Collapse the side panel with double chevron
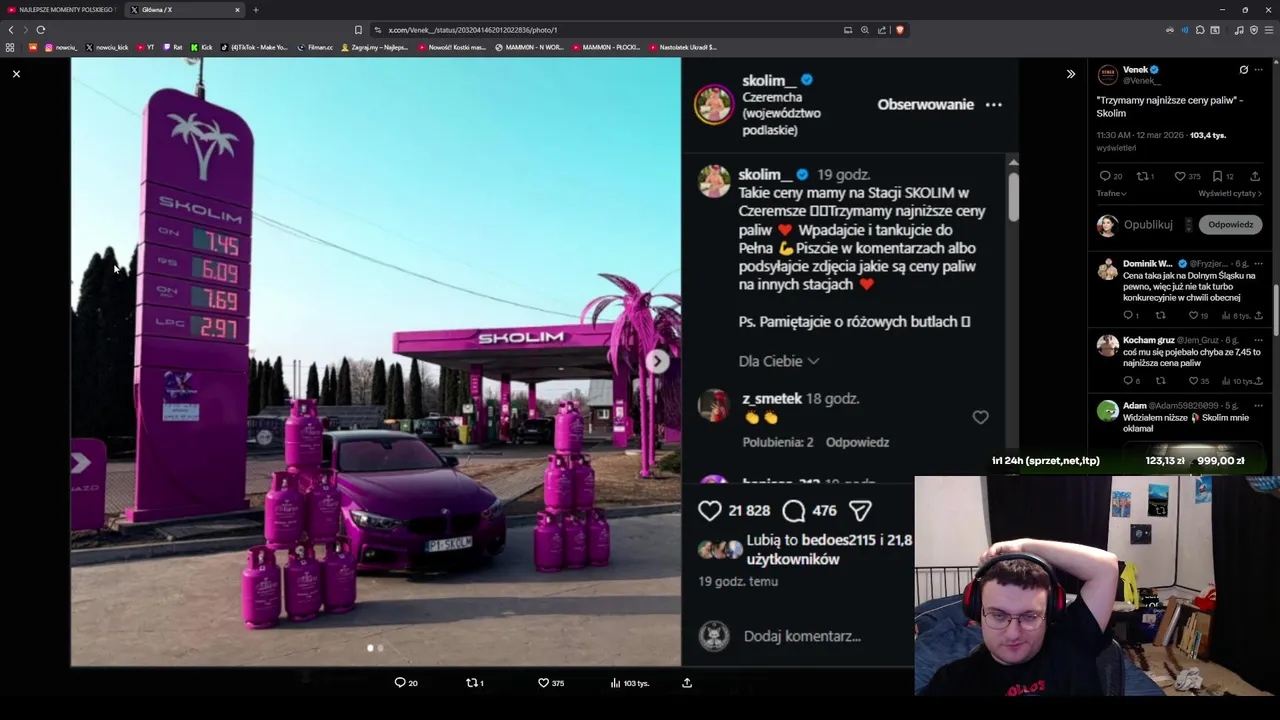This screenshot has height=720, width=1280. click(x=1071, y=74)
